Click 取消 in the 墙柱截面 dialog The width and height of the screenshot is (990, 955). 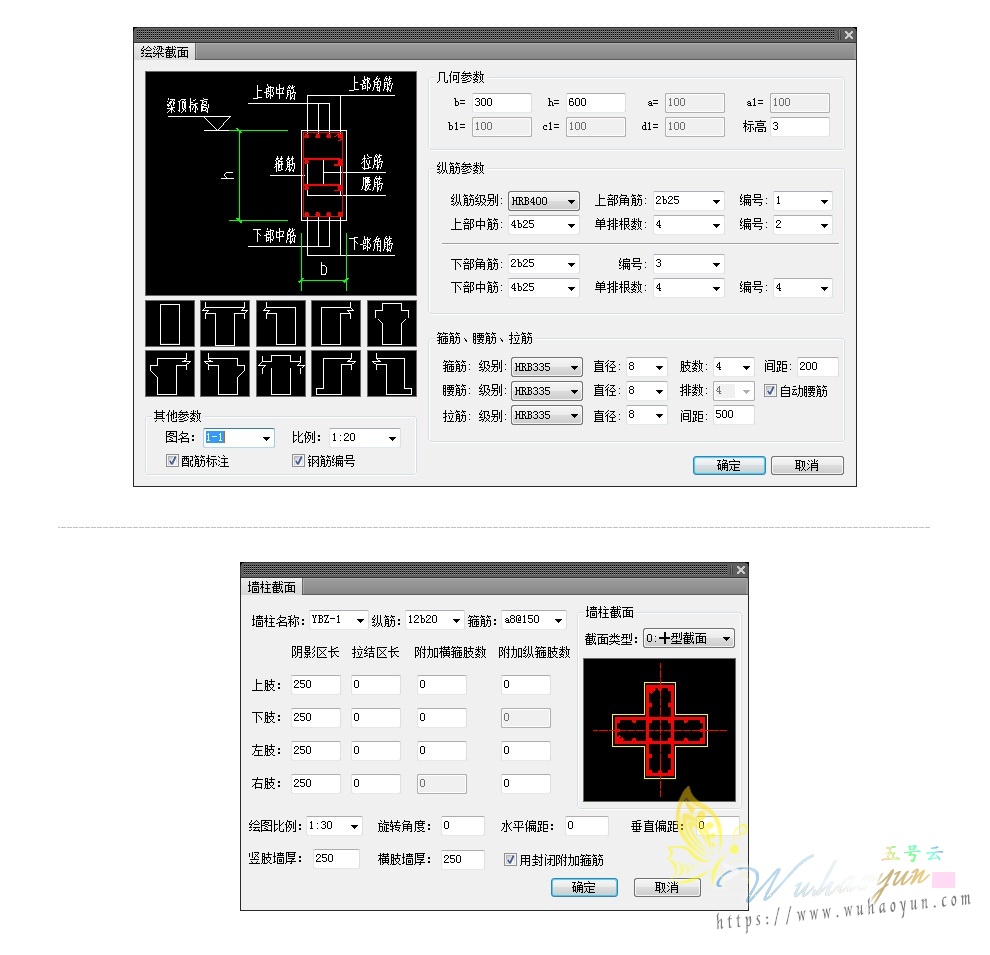coord(667,887)
